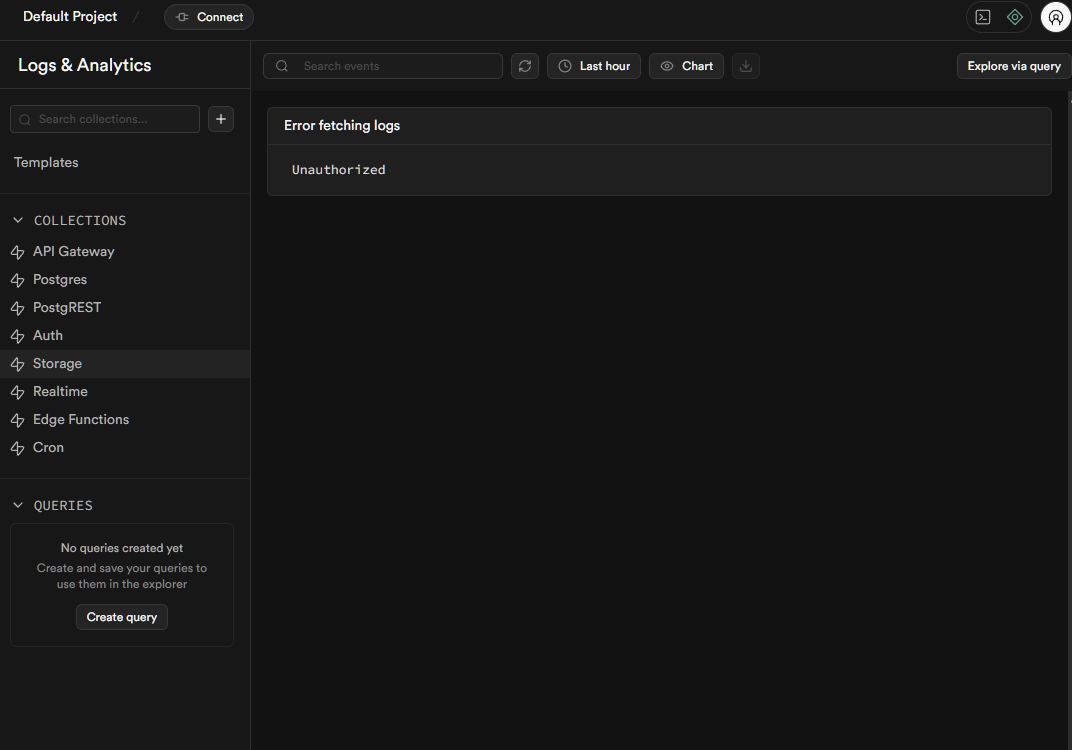
Task: Click Explore via query button
Action: pyautogui.click(x=1013, y=66)
